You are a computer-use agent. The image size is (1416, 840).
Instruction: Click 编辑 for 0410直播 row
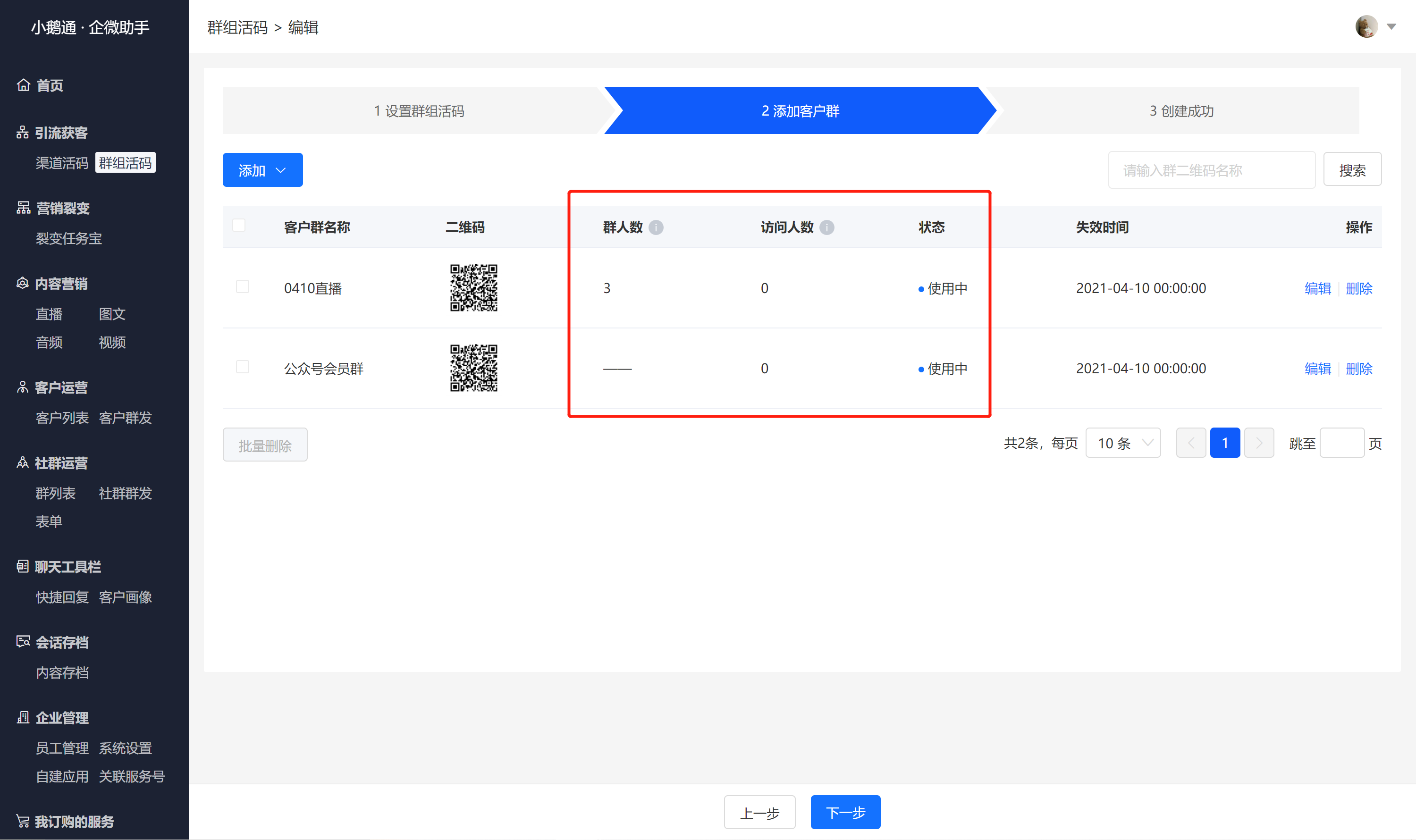pyautogui.click(x=1317, y=288)
